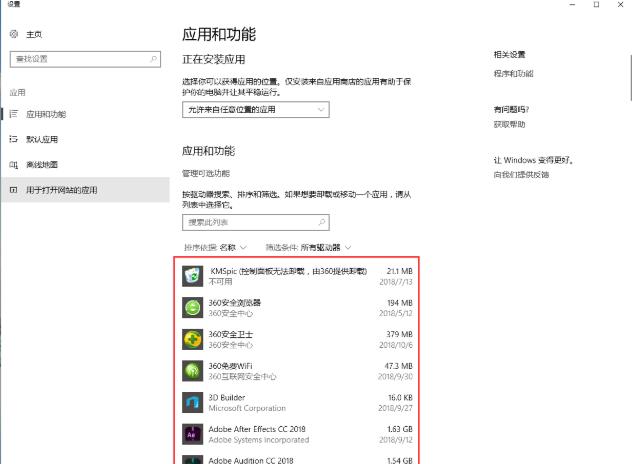Click the Adobe Audition CC 2018 icon
632x464 pixels.
(x=193, y=460)
